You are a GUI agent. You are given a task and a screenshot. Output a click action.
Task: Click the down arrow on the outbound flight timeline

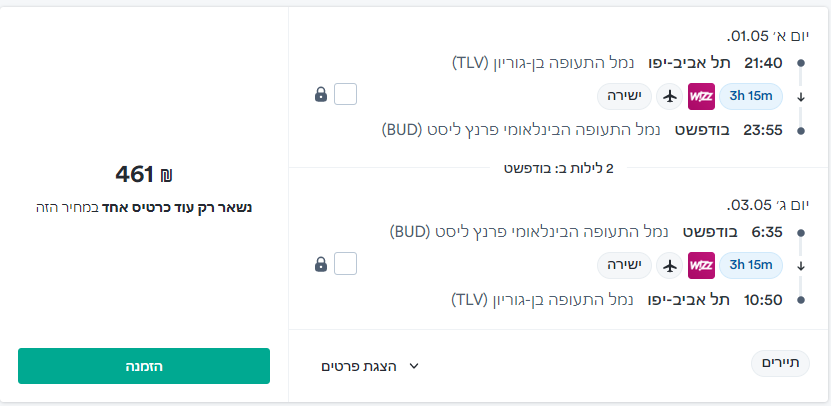point(801,96)
